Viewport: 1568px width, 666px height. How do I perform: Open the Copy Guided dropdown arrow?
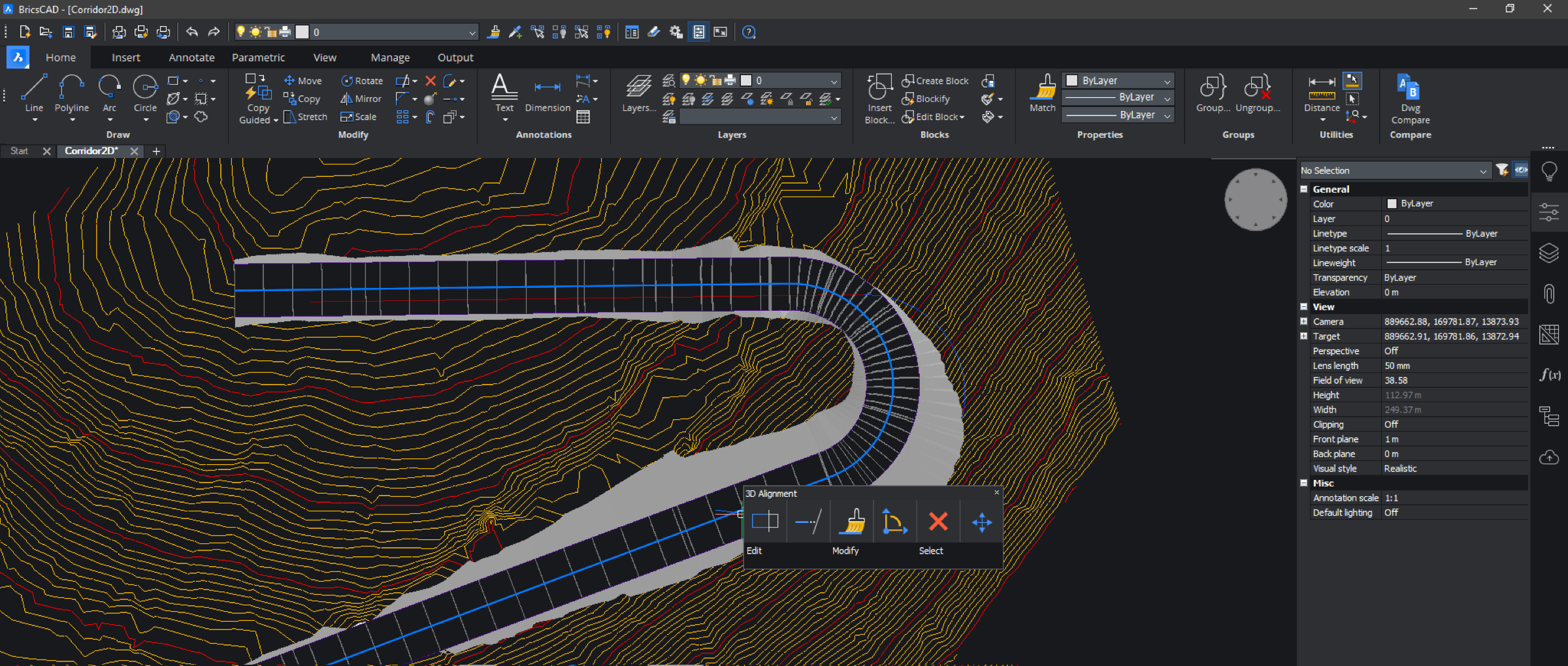click(276, 121)
